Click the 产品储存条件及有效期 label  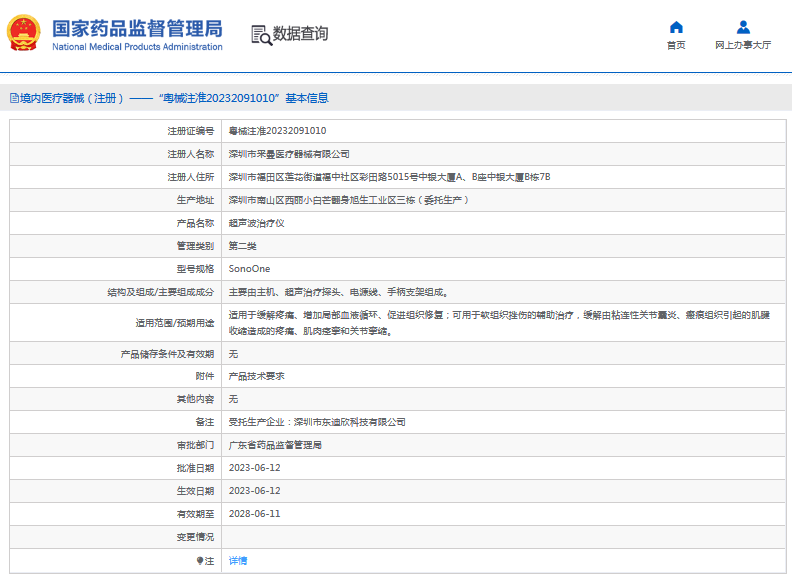point(167,354)
